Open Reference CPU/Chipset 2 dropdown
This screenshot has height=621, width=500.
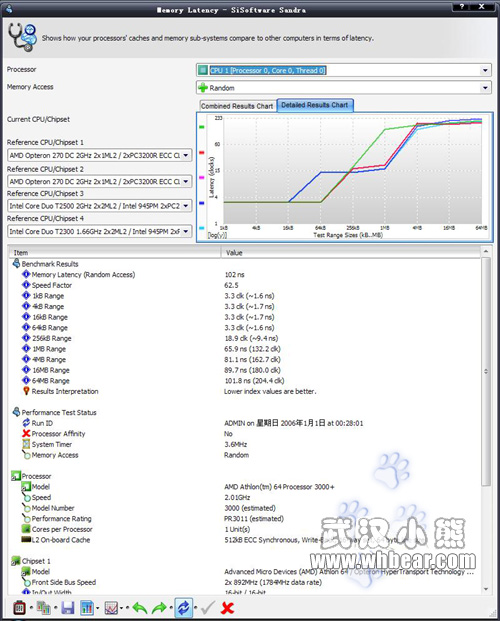pos(186,181)
